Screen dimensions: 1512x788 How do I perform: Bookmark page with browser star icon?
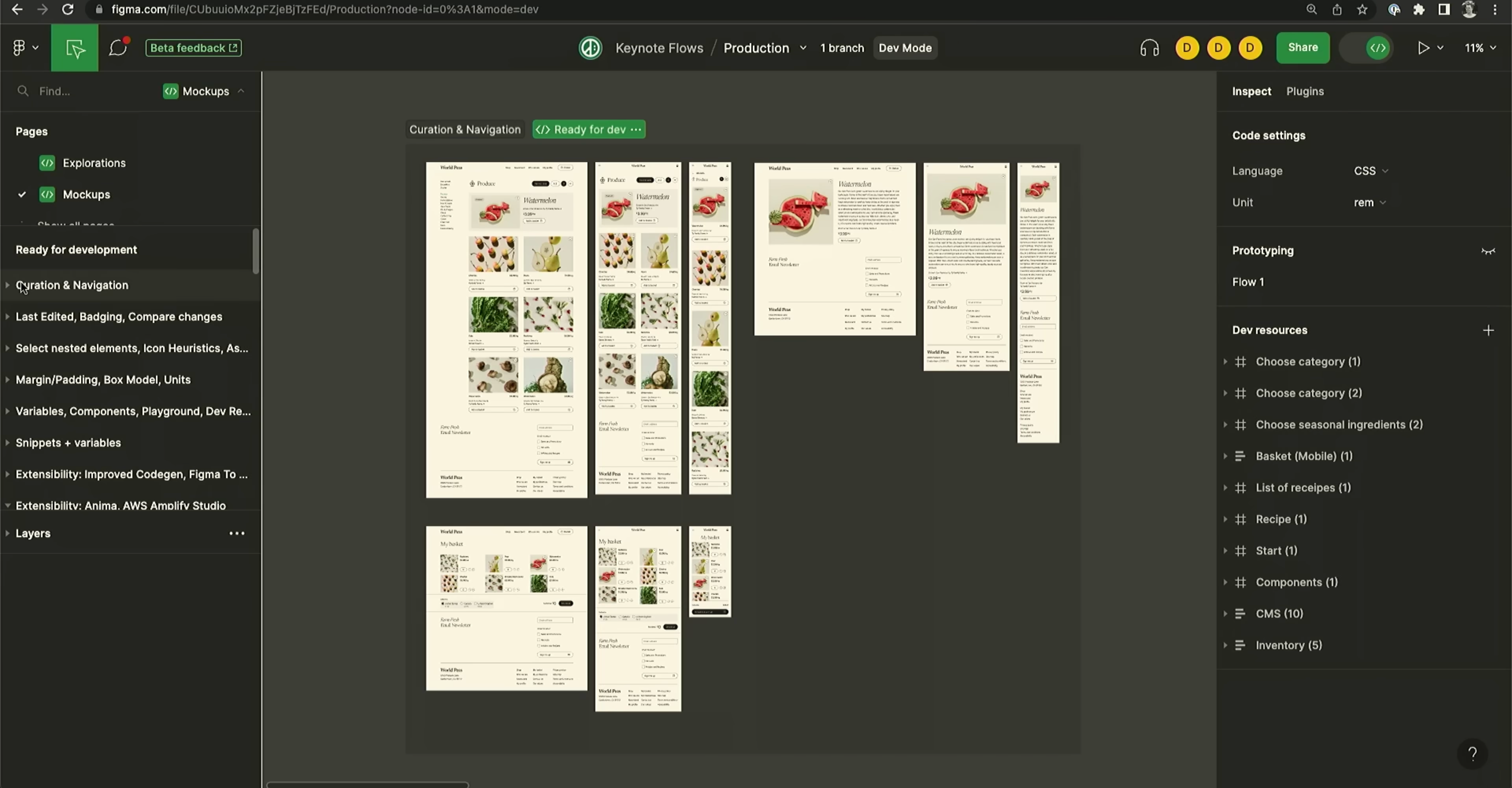click(1362, 9)
